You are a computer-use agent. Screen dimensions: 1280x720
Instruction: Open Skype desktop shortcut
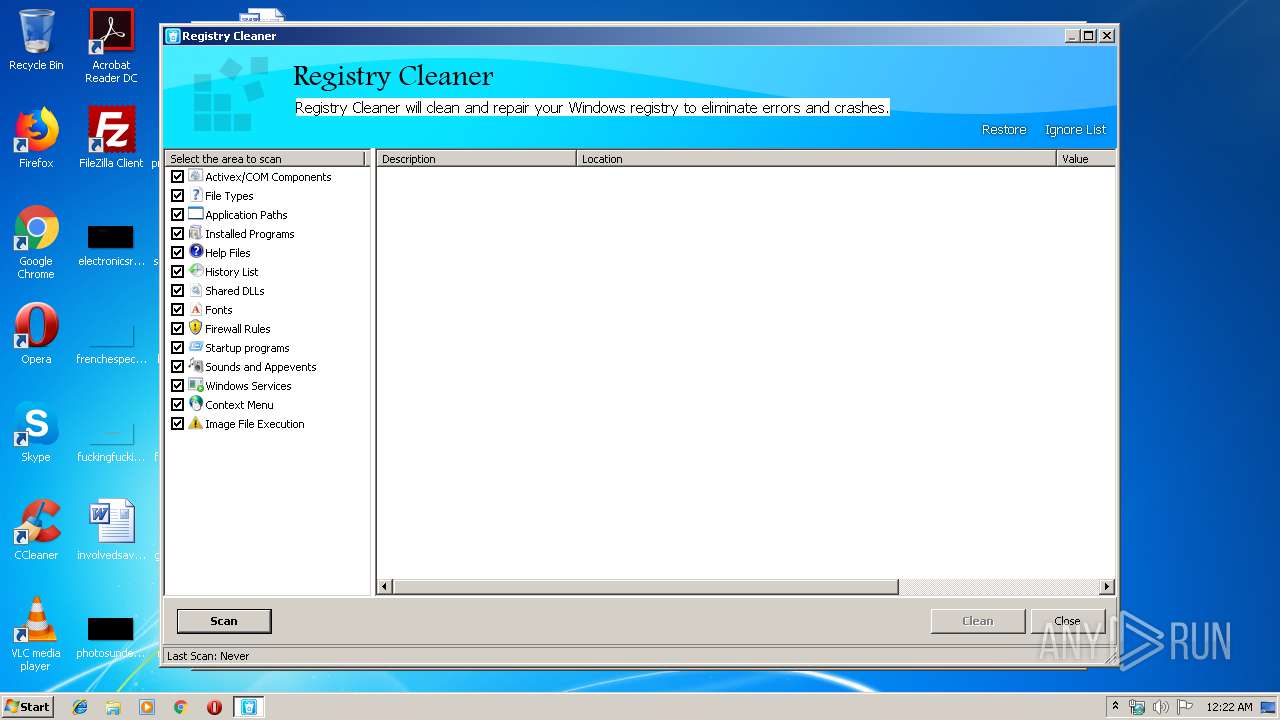(x=36, y=432)
